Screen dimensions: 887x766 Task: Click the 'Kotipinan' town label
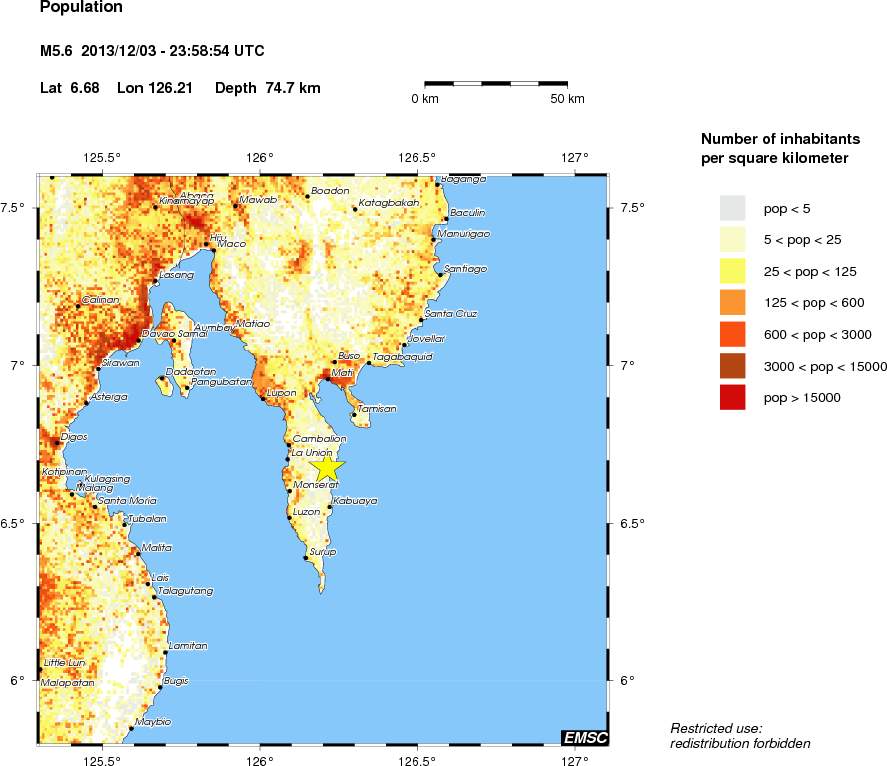[x=64, y=472]
